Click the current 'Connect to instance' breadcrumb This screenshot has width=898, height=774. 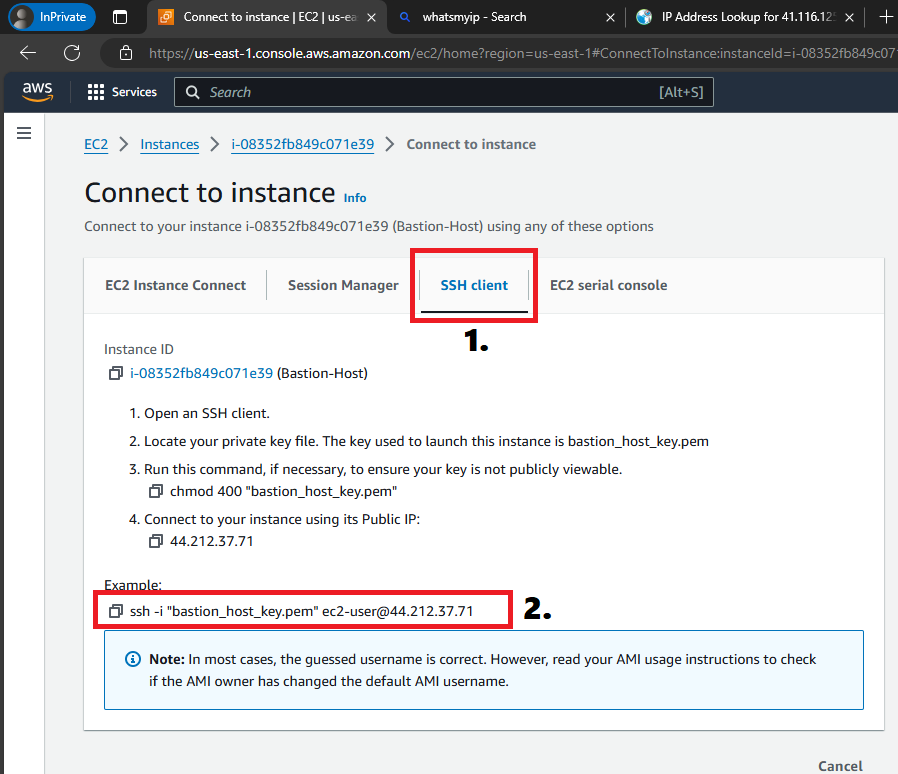point(471,144)
